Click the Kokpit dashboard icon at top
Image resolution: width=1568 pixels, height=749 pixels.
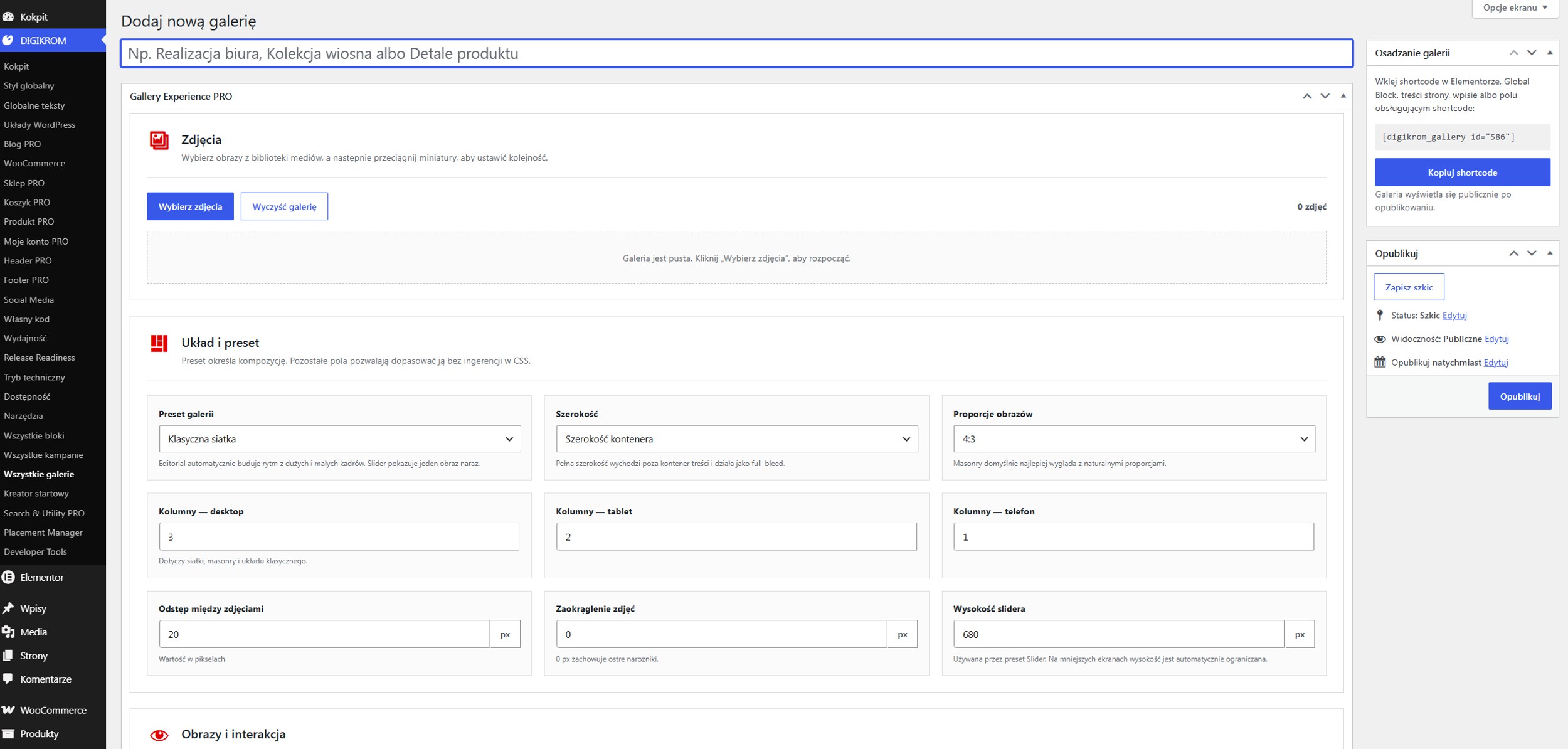[8, 16]
